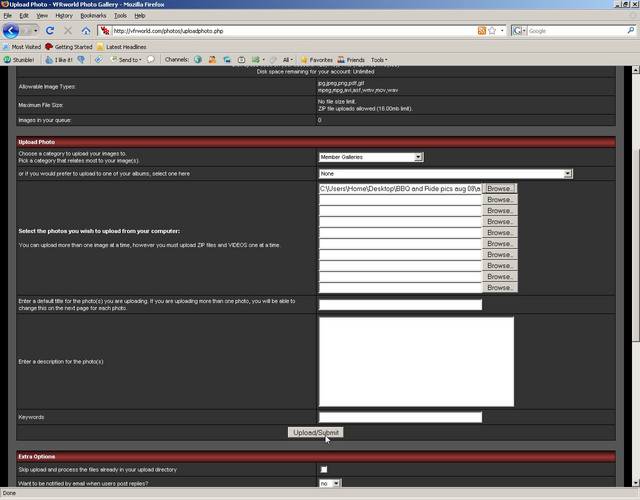Click the Upload/Submit button
Image resolution: width=640 pixels, height=500 pixels.
pyautogui.click(x=316, y=432)
